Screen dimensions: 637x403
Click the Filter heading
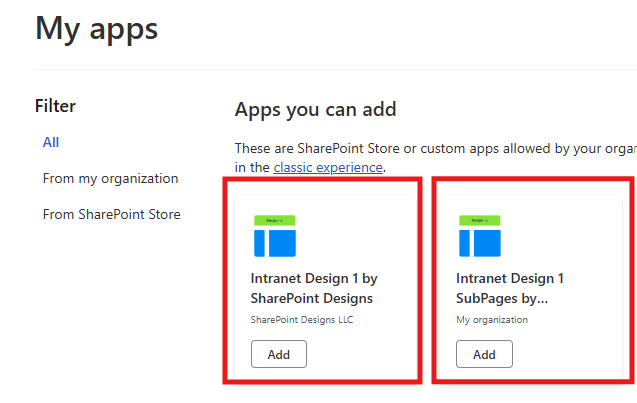[55, 106]
